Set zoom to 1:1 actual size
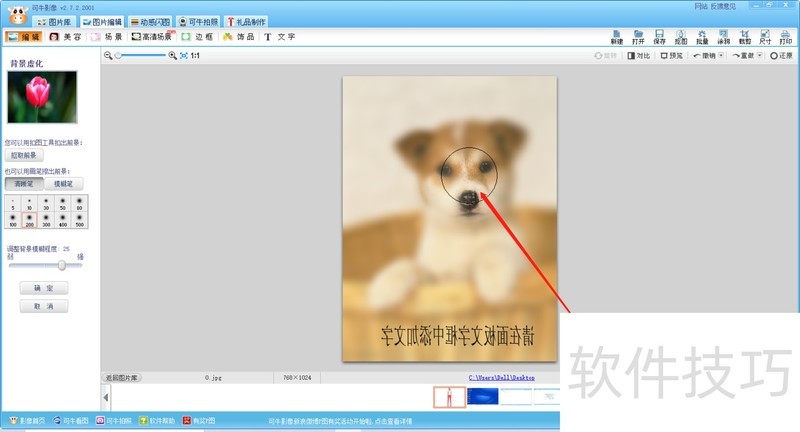Image resolution: width=800 pixels, height=432 pixels. [x=195, y=56]
